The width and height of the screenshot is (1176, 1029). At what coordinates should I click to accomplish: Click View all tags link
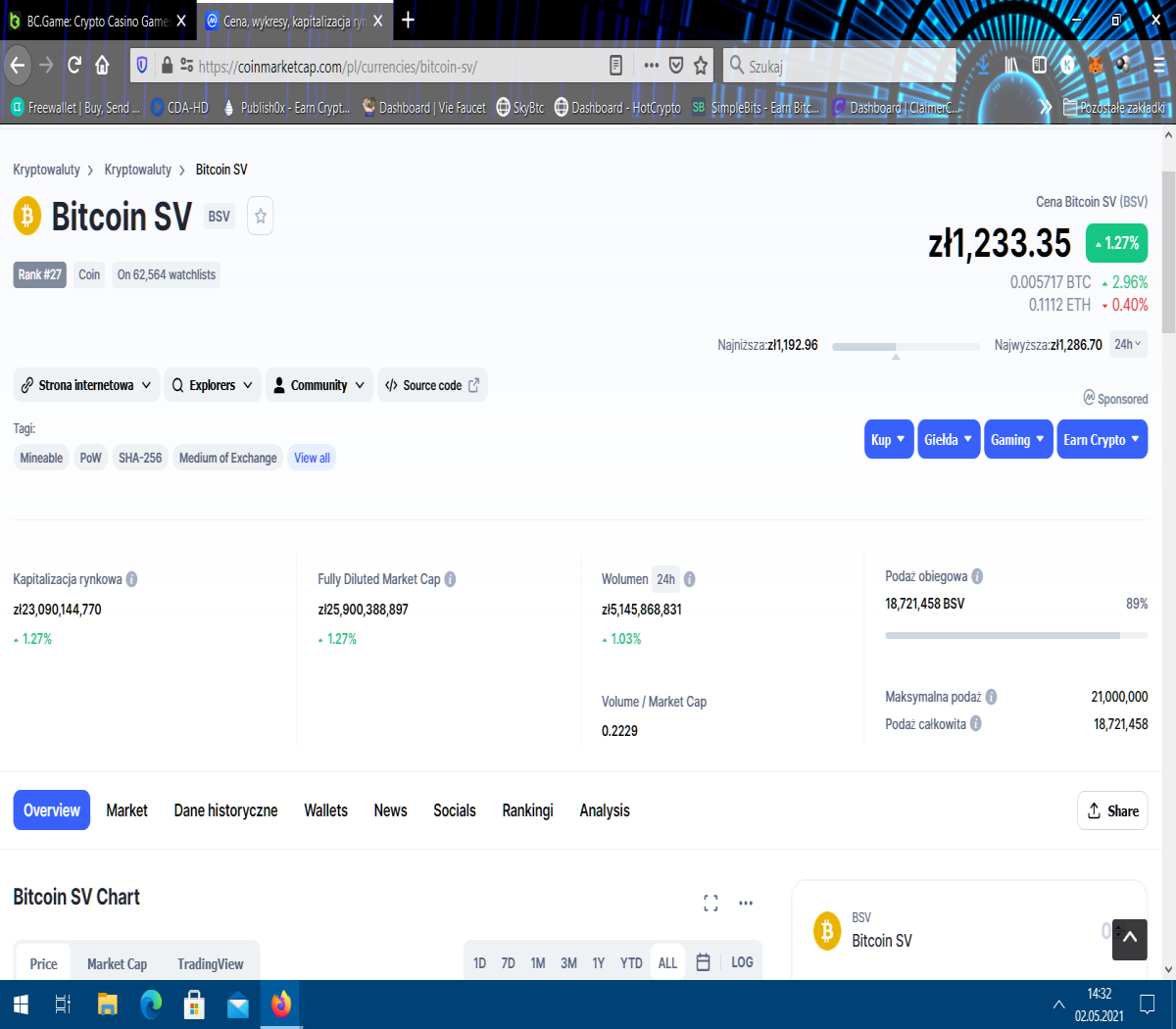coord(312,458)
